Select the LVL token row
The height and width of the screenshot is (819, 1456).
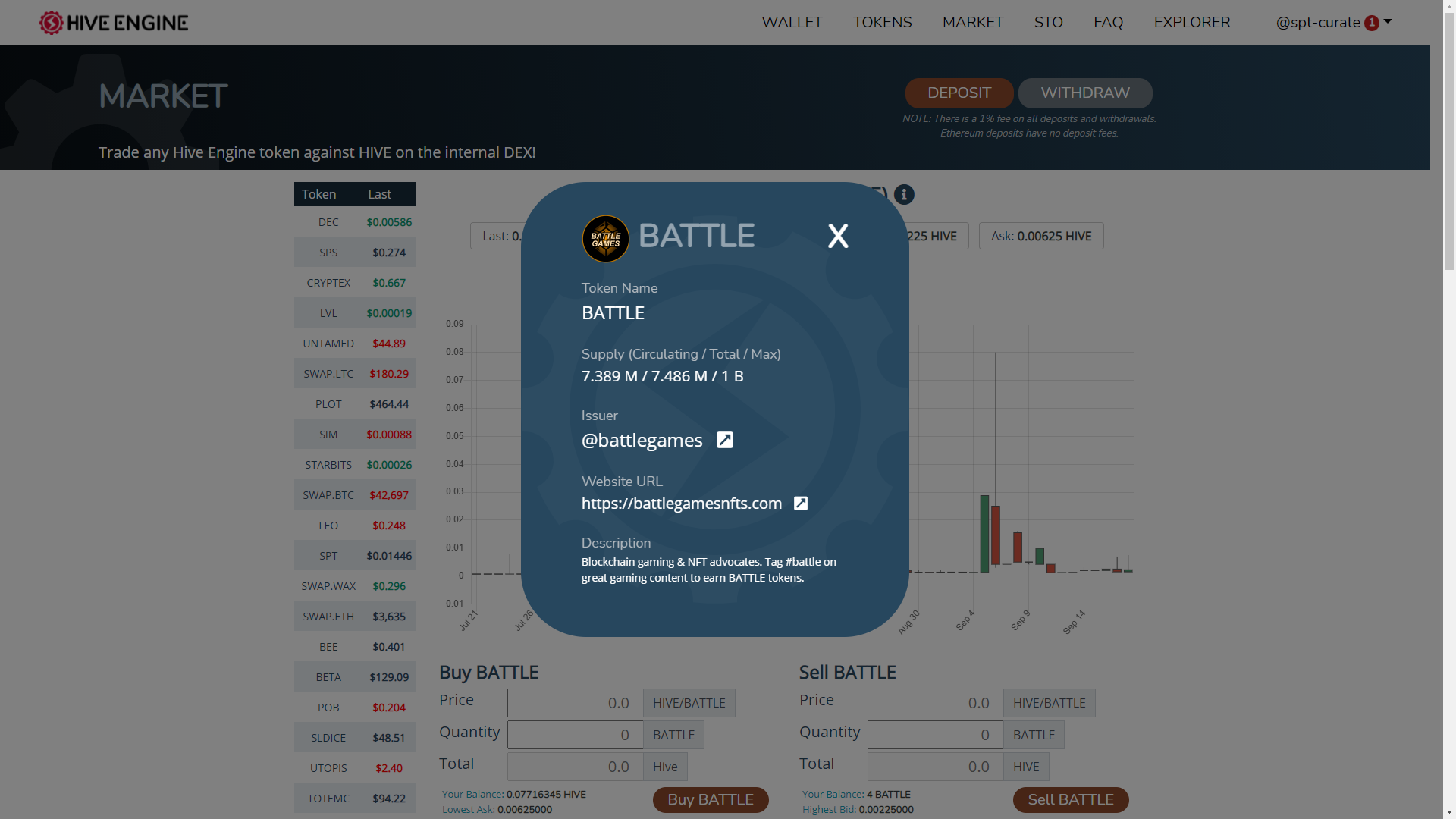(x=355, y=313)
